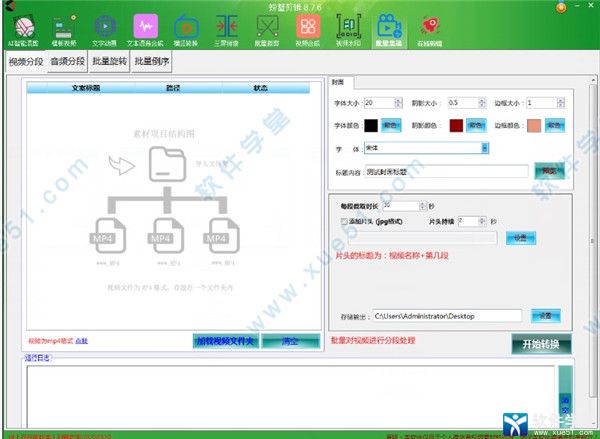Increase 片头持续 duration with up arrow
The width and height of the screenshot is (600, 439).
tap(482, 219)
